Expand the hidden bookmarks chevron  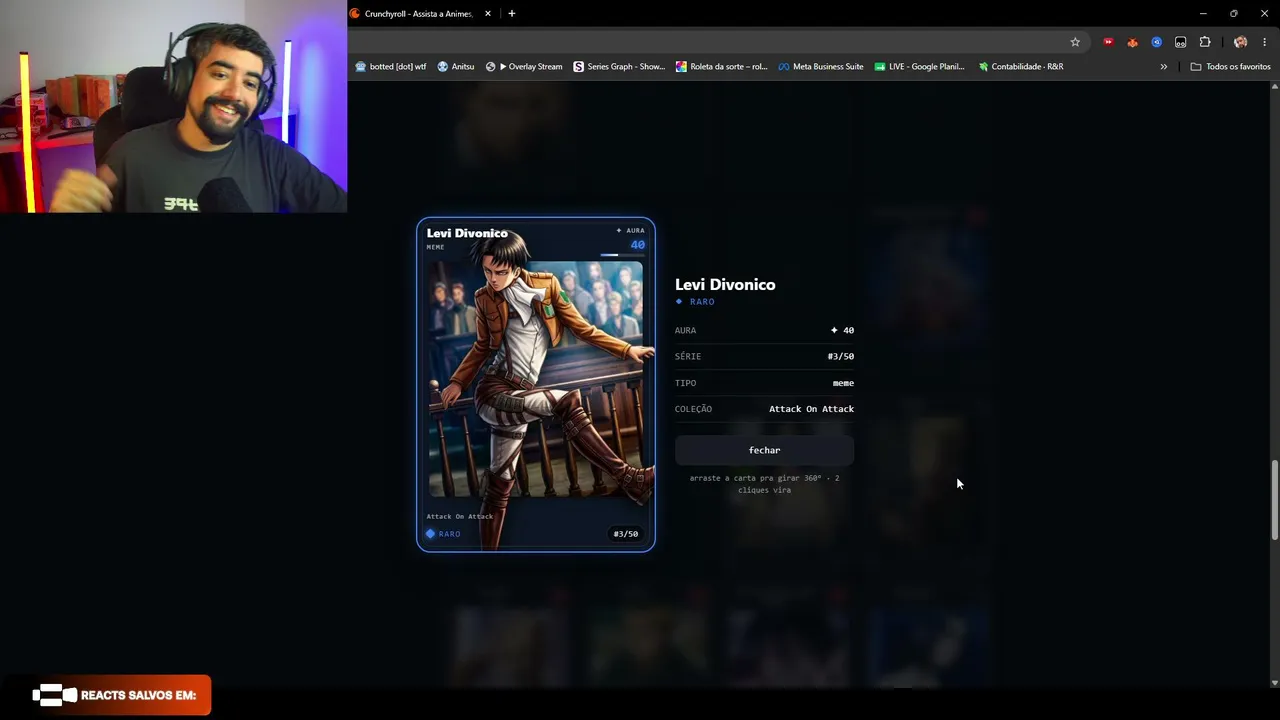[x=1163, y=67]
